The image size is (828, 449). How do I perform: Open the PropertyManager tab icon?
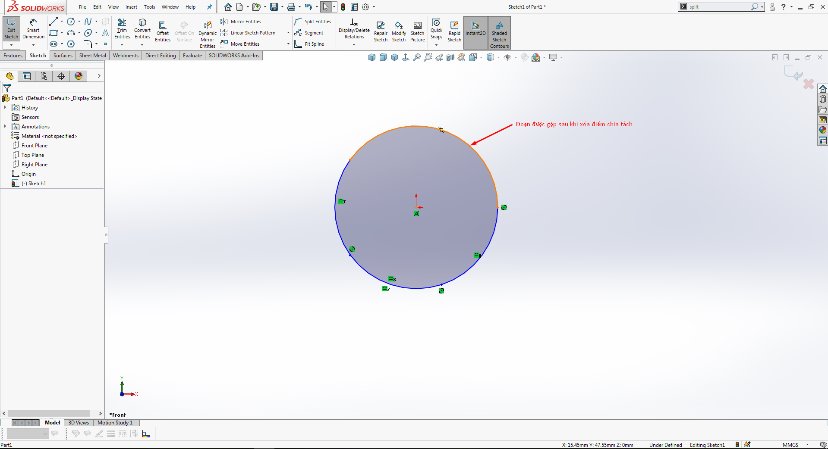[25, 75]
